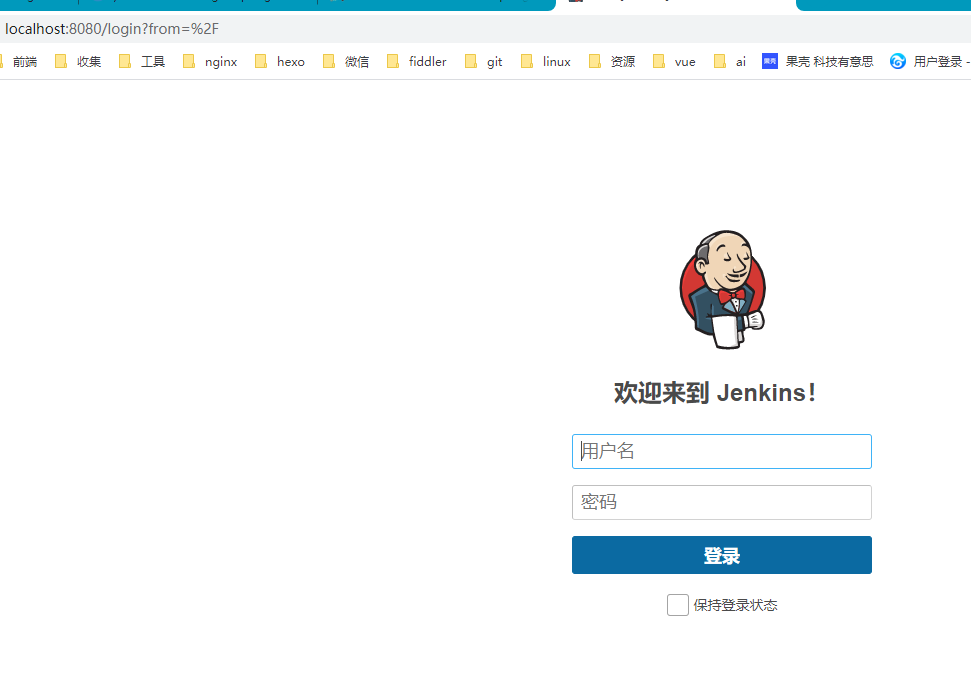Open the git bookmark folder
This screenshot has height=680, width=971.
tap(483, 61)
